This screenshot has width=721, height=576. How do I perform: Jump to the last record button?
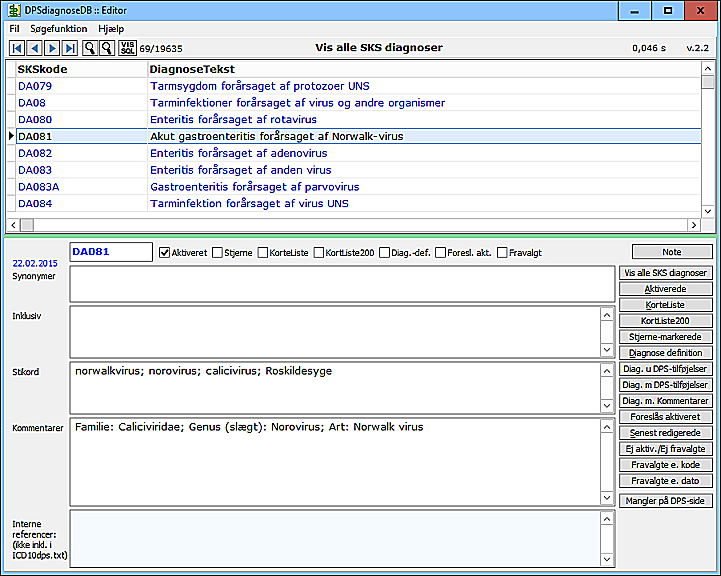pyautogui.click(x=70, y=48)
